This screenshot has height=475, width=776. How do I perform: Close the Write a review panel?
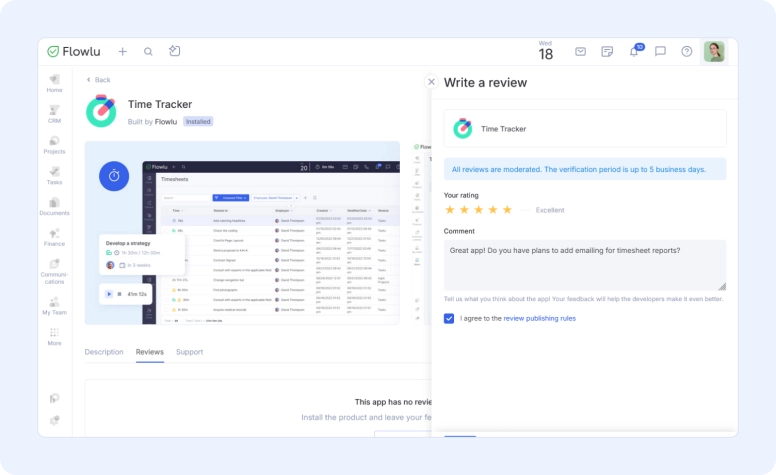click(x=432, y=82)
